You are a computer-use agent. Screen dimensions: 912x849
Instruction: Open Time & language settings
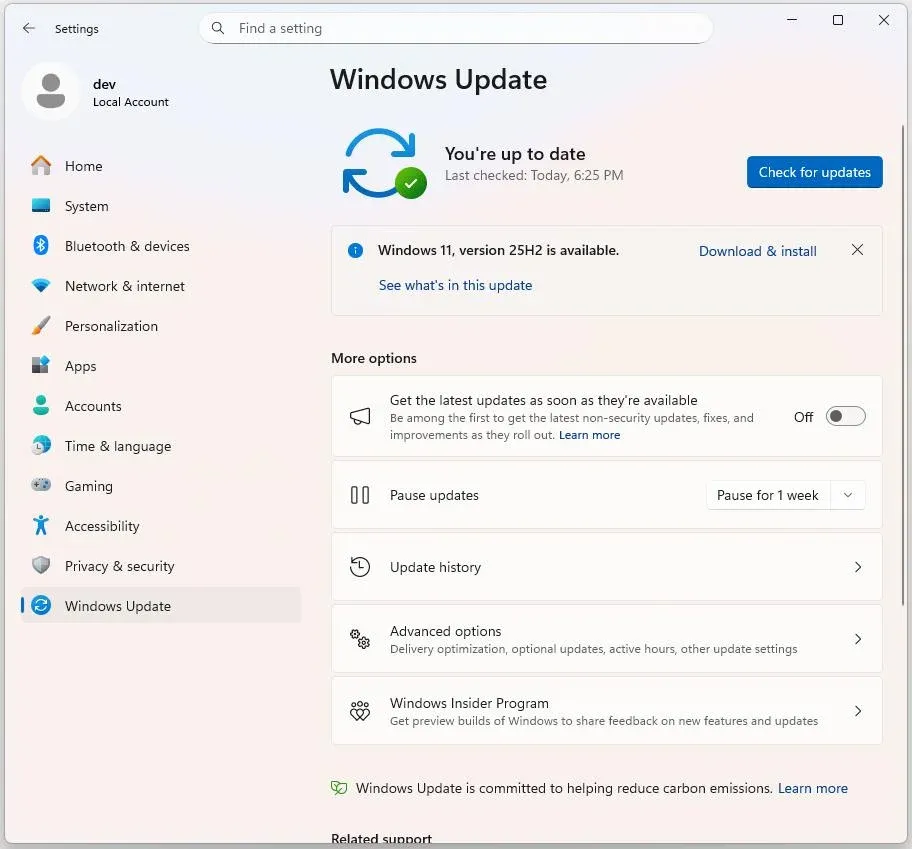tap(161, 445)
